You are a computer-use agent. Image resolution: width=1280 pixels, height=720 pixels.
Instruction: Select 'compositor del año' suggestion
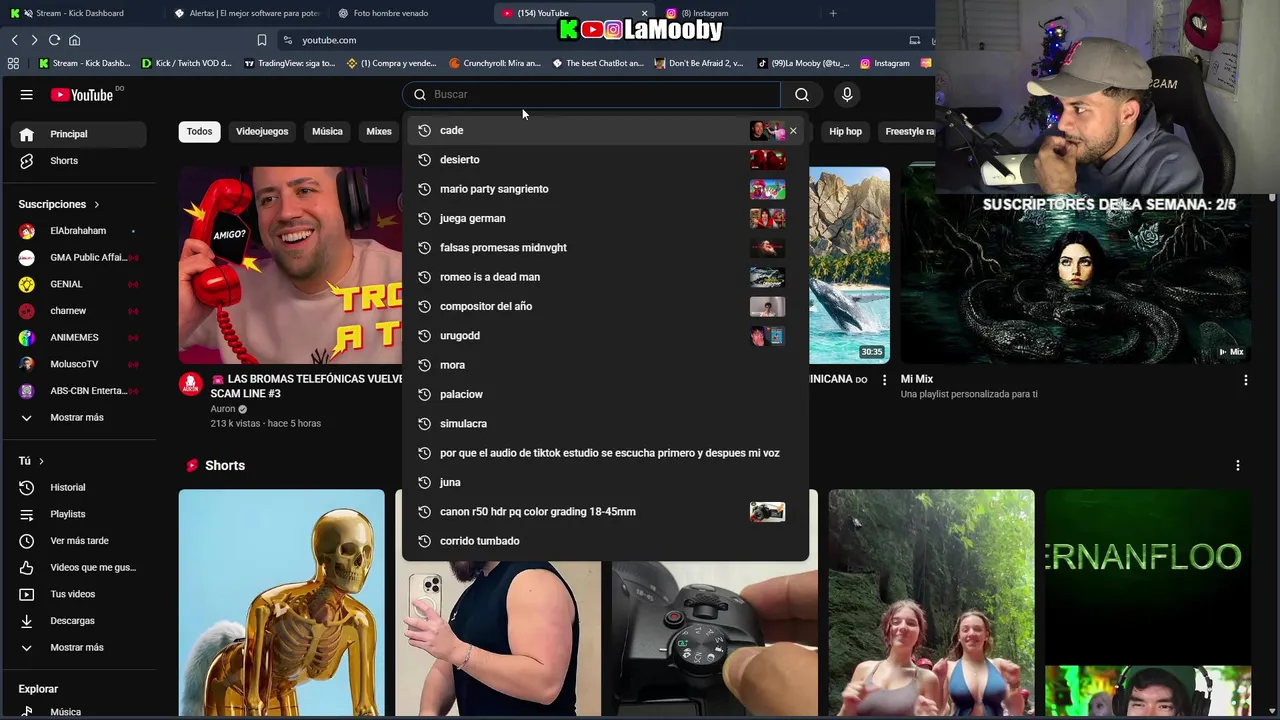(x=606, y=306)
